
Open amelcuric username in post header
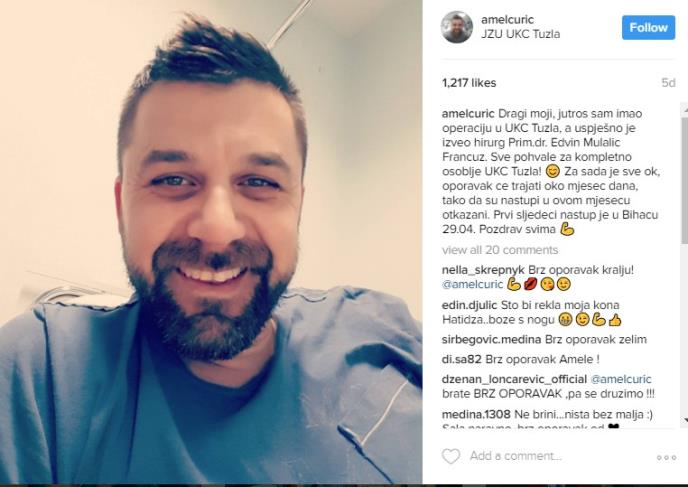point(507,20)
